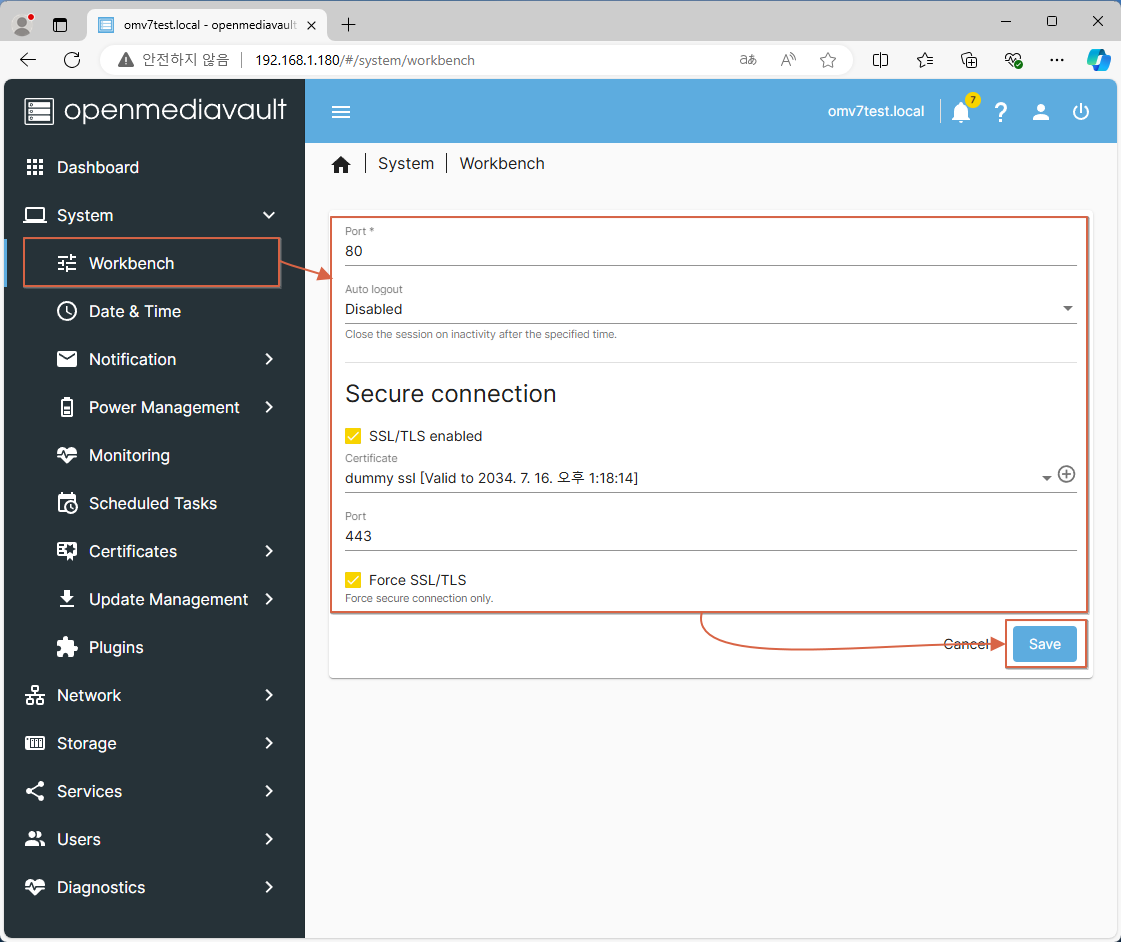Viewport: 1121px width, 942px height.
Task: Expand the Storage menu
Action: (x=269, y=743)
